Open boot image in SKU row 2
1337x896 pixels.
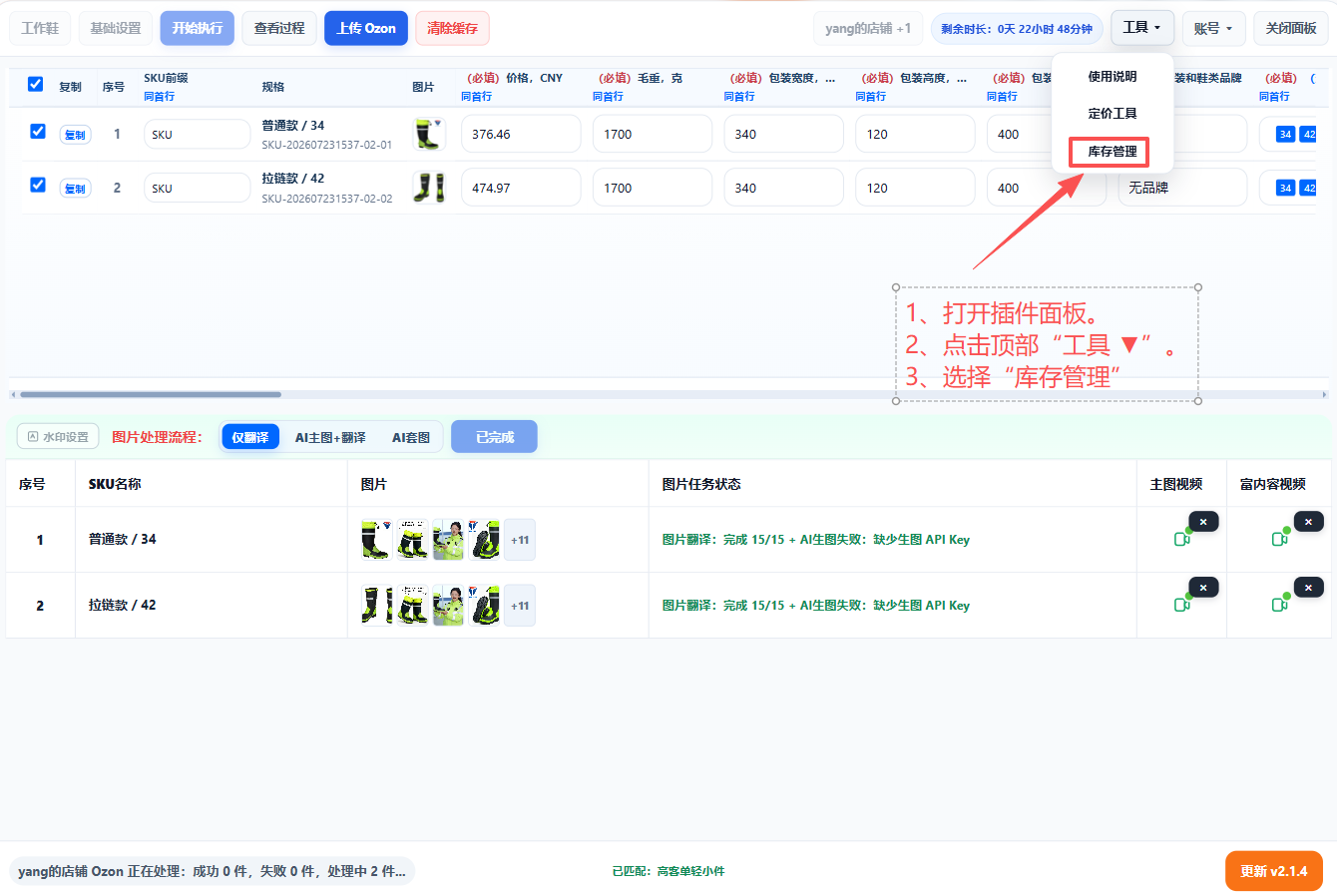(x=428, y=188)
